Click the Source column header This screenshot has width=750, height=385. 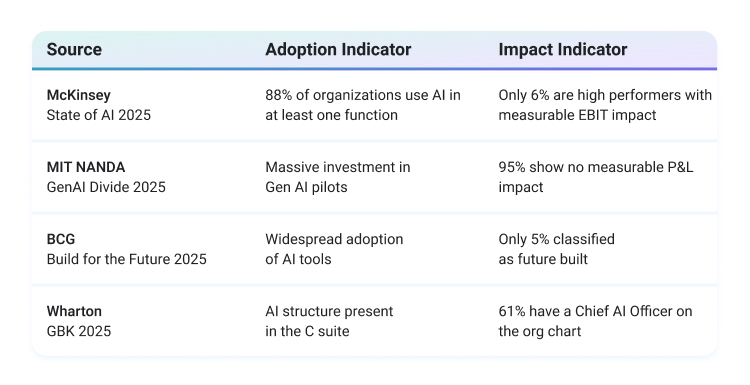tap(74, 50)
